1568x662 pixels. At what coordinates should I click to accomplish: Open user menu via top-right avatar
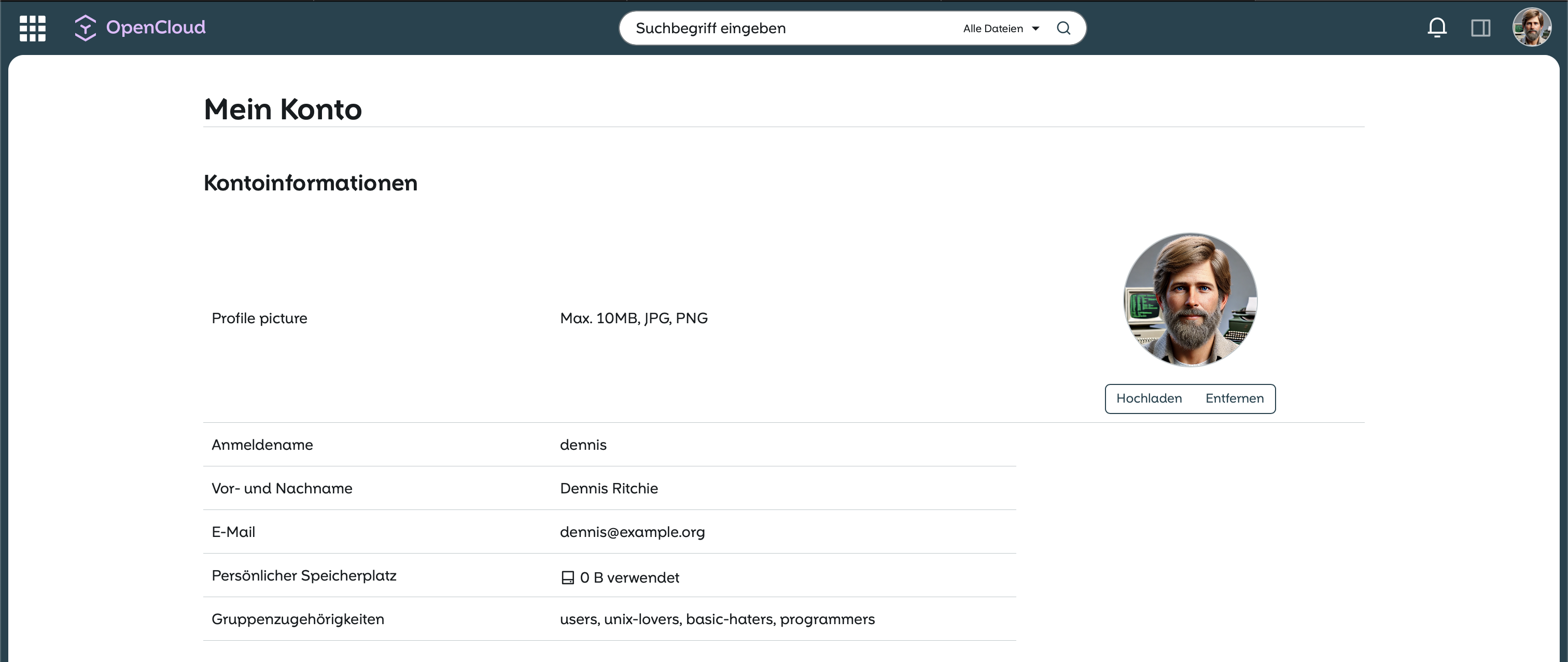point(1532,27)
